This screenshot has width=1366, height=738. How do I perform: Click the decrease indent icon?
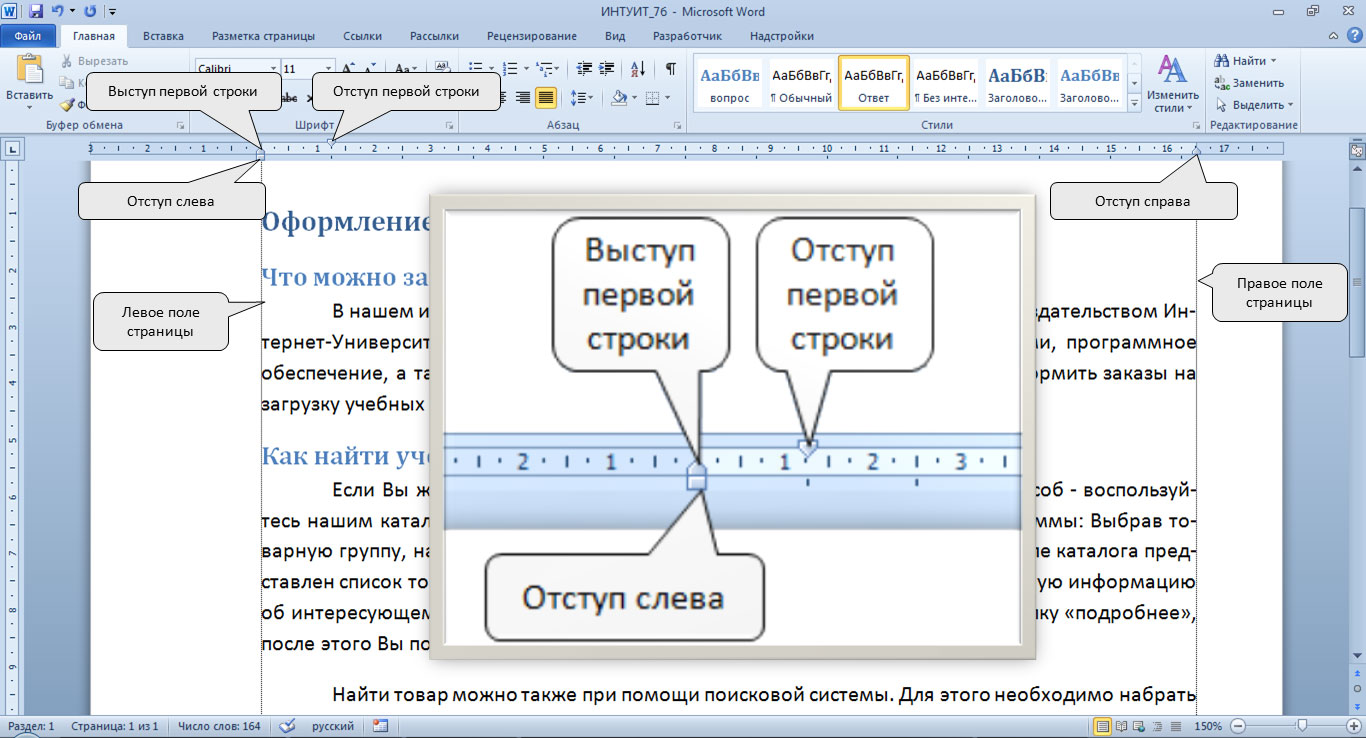[583, 68]
